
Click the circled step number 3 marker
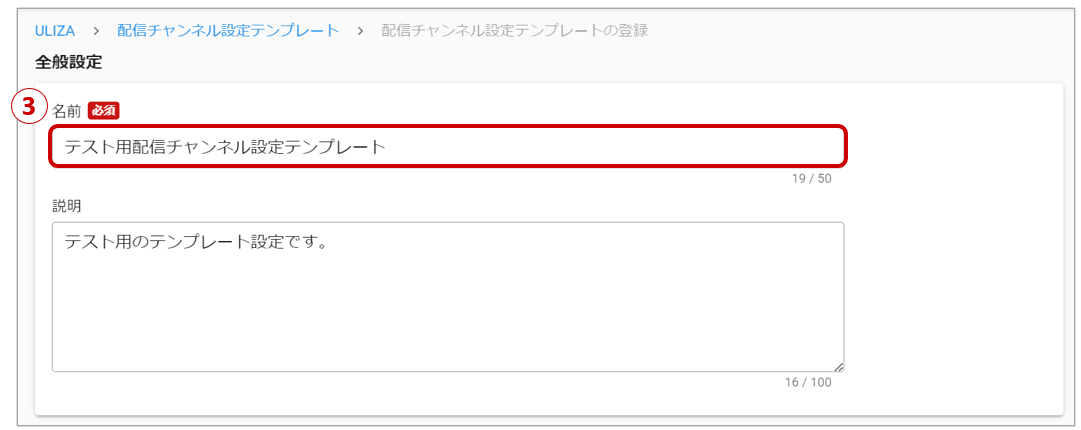29,107
